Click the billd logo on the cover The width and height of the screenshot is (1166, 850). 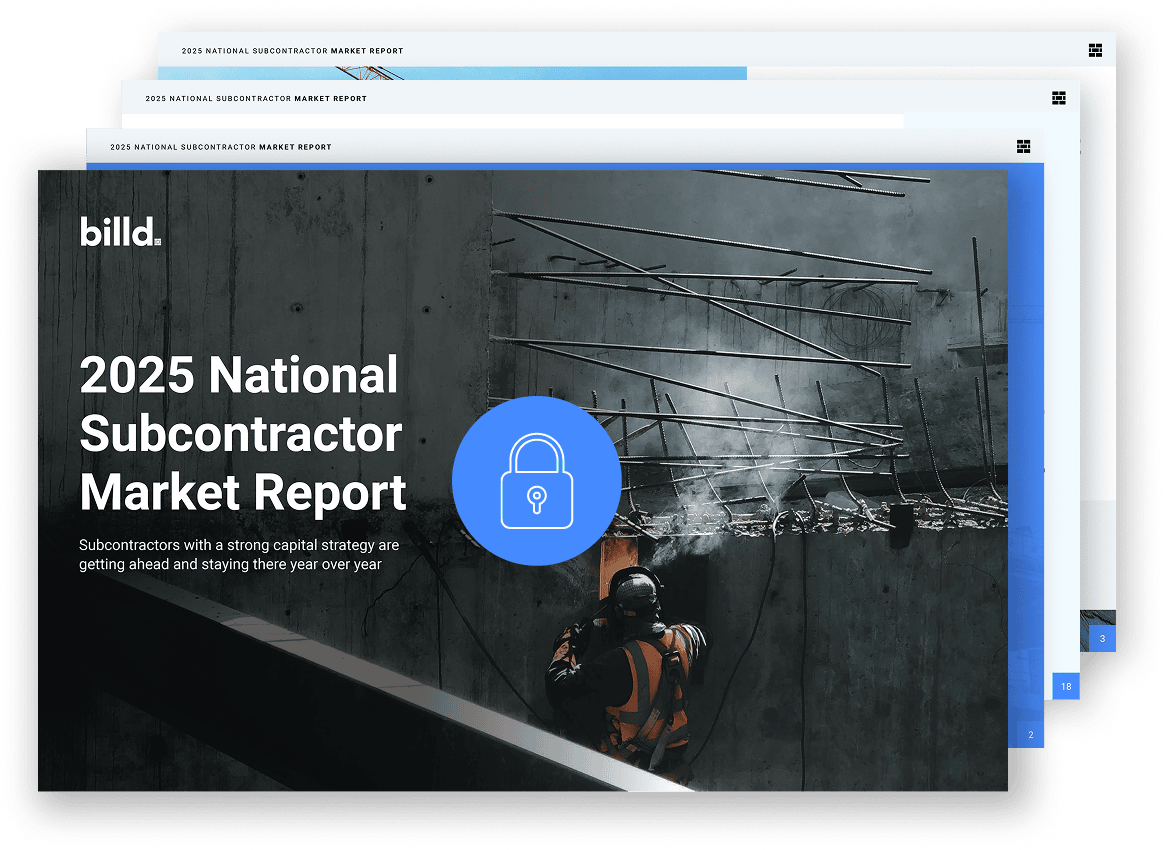pos(120,231)
